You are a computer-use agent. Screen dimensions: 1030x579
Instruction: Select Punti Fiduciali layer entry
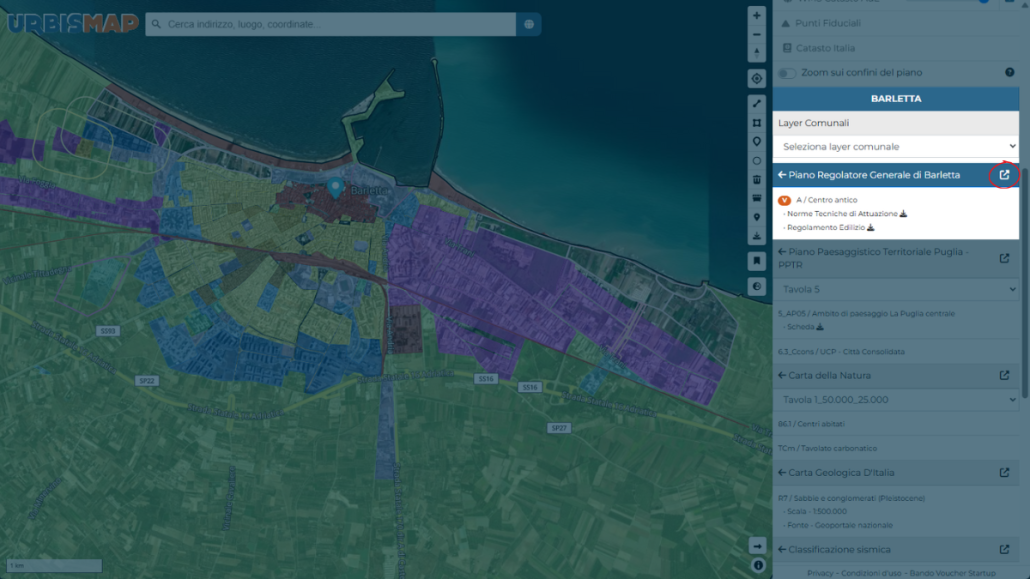[828, 23]
